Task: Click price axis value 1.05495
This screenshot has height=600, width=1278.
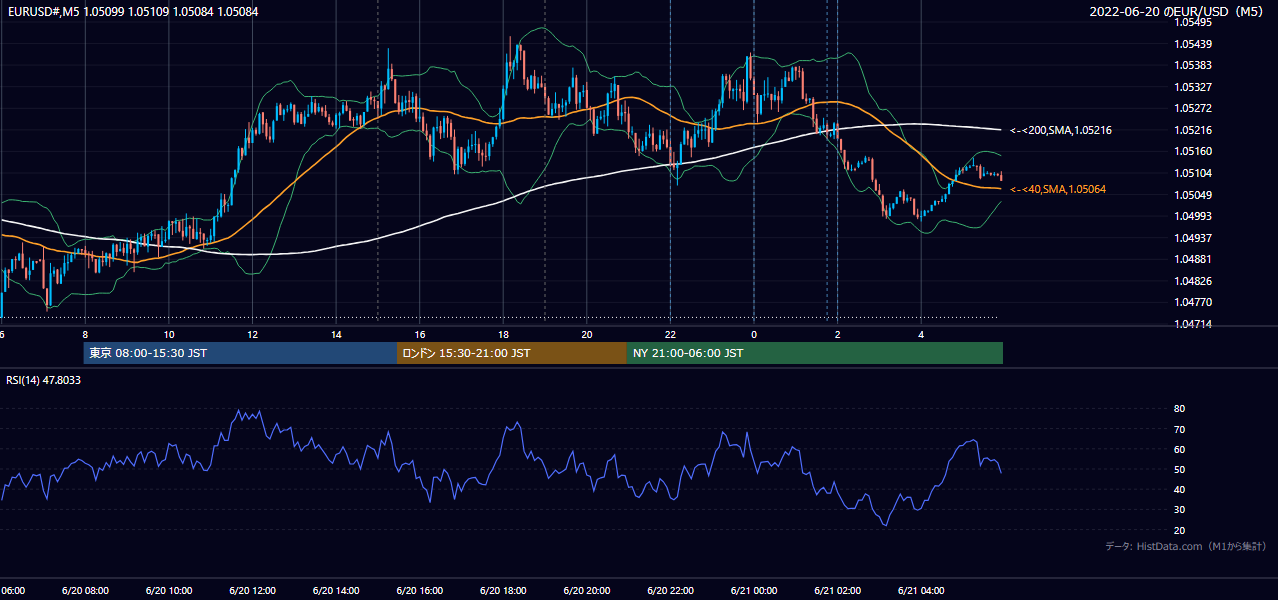Action: click(1193, 22)
